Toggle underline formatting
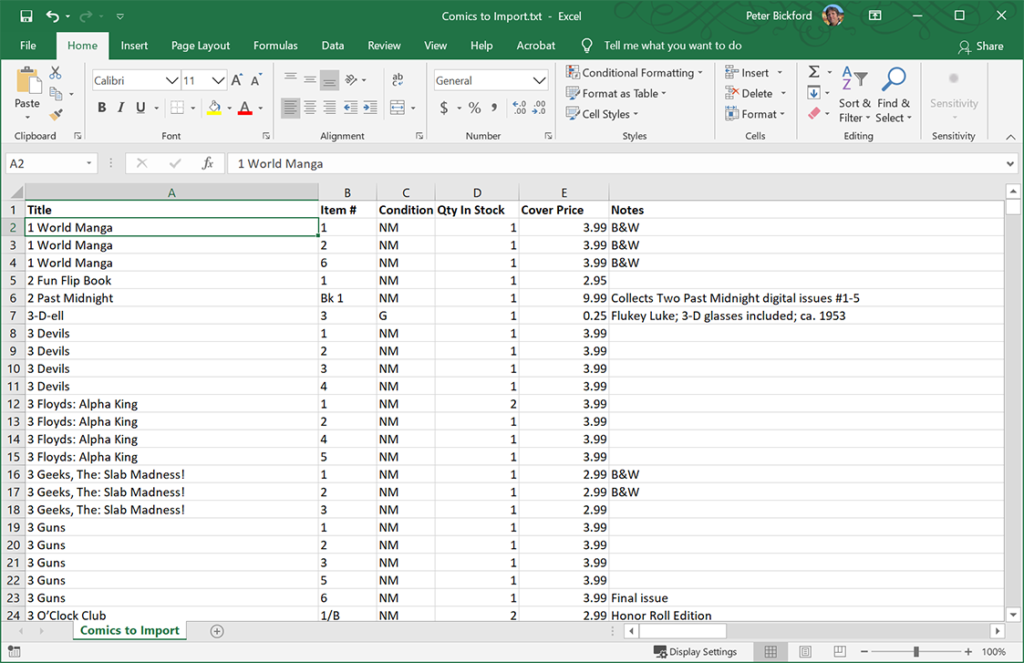Screen dimensions: 1024x663 [x=140, y=108]
